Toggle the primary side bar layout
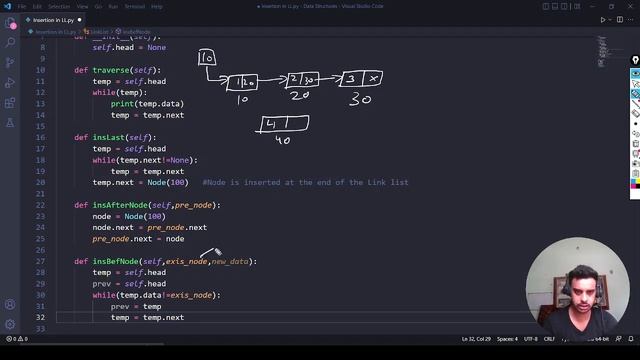The width and height of the screenshot is (640, 360). click(546, 6)
